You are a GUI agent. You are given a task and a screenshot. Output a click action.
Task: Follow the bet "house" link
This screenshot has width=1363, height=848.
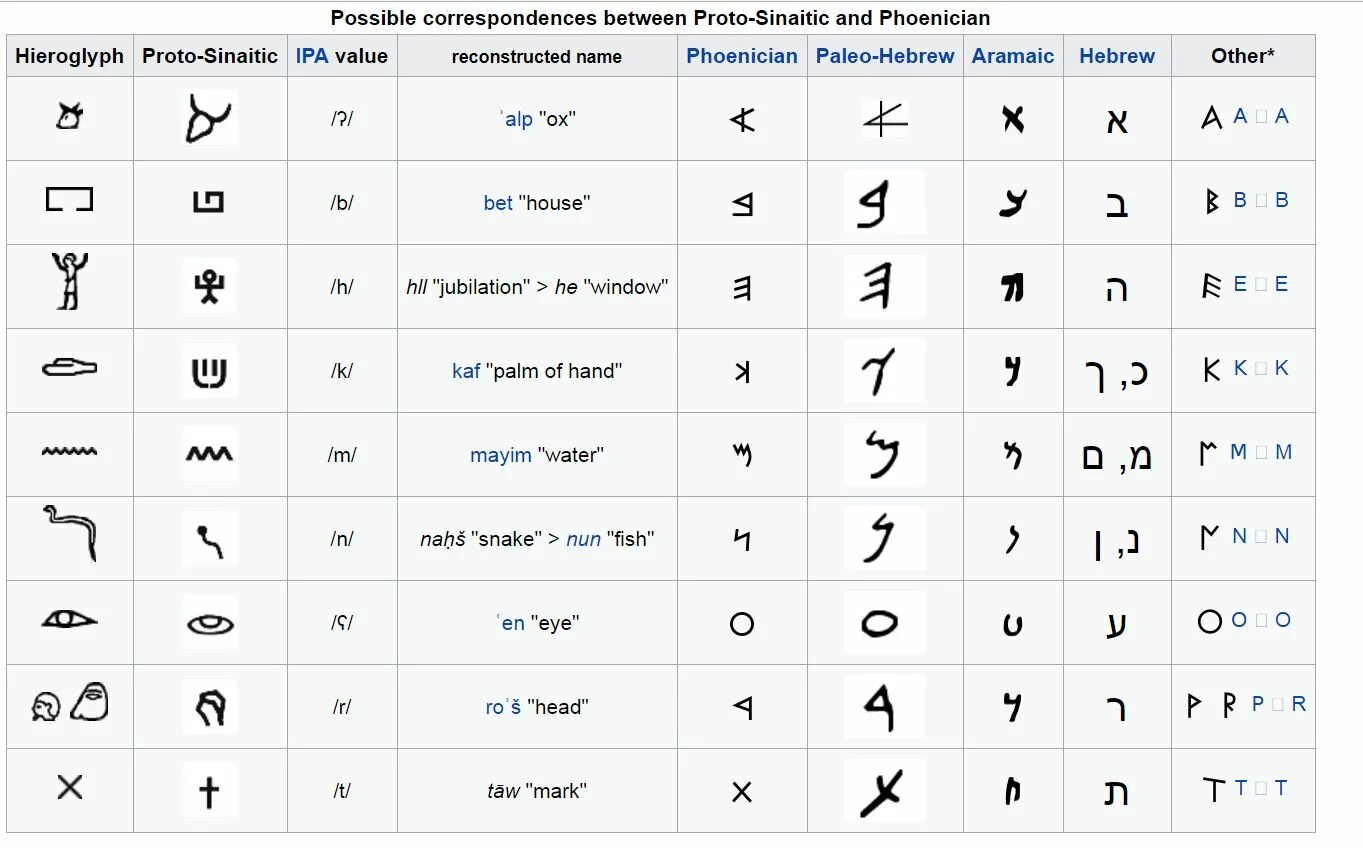click(x=498, y=203)
